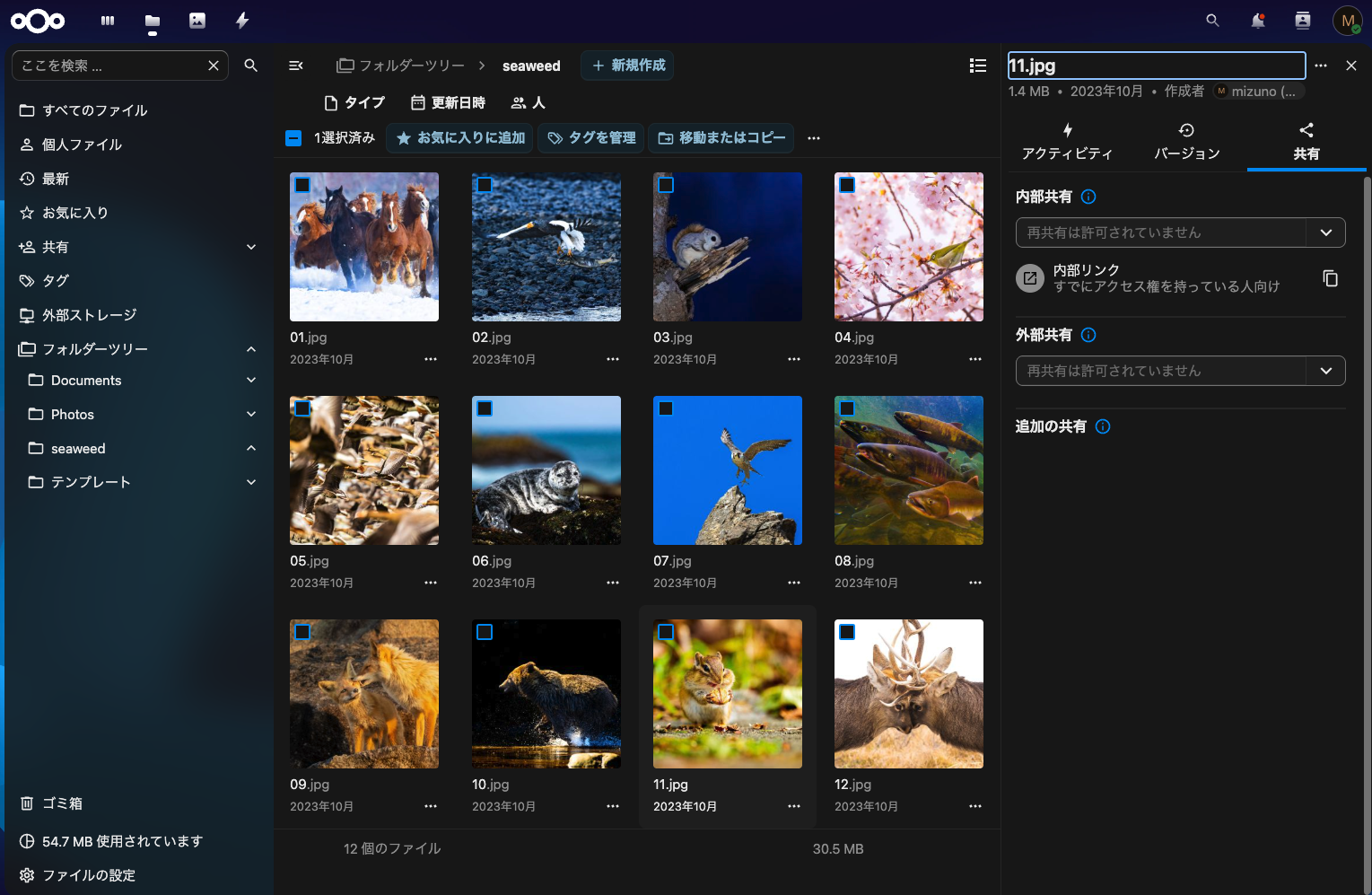
Task: Open the Contacts menu icon
Action: coord(1303,21)
